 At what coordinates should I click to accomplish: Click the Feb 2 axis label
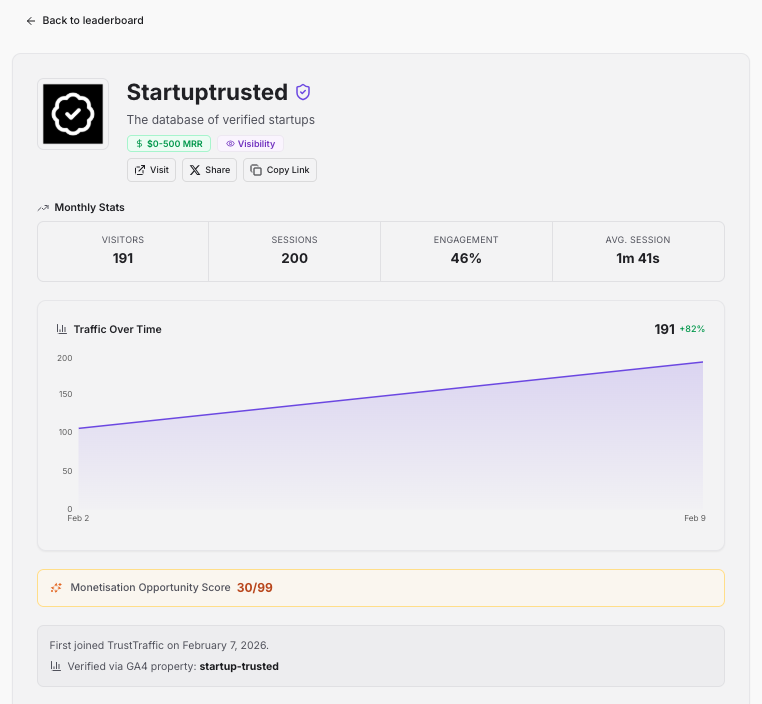click(78, 518)
